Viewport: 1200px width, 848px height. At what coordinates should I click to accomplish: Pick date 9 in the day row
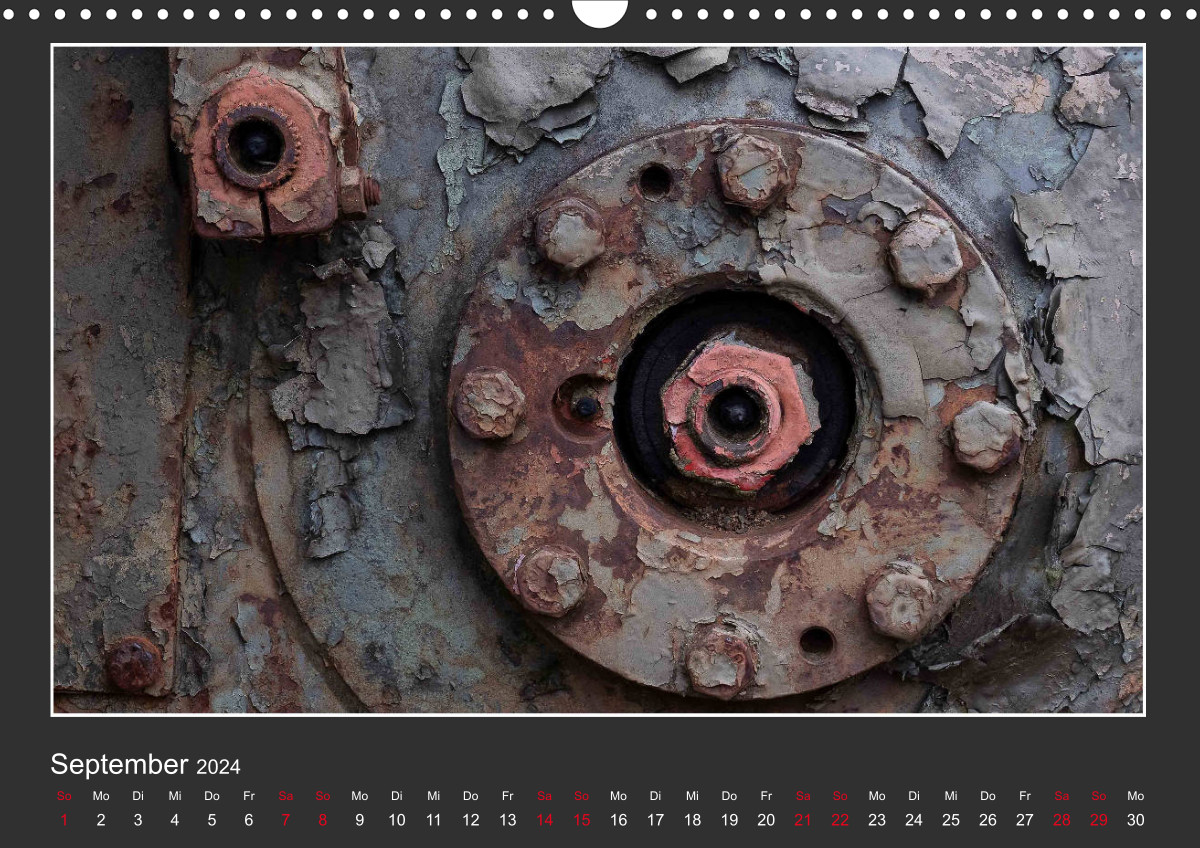click(x=360, y=820)
